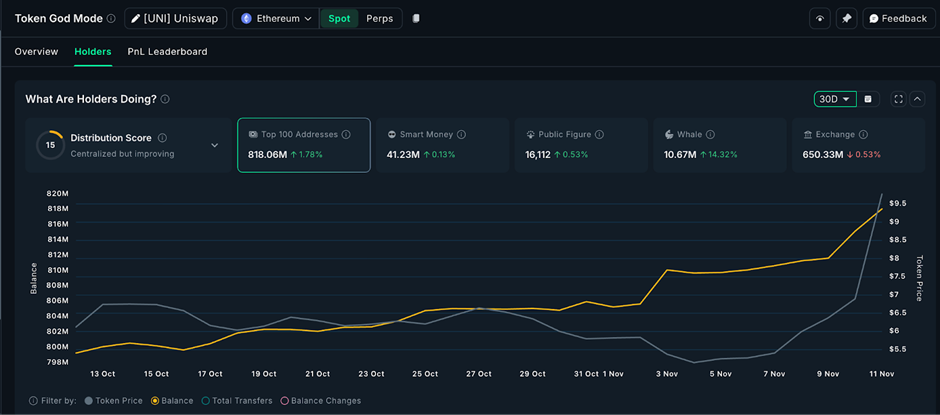The image size is (940, 415).
Task: Click info icon next to Token God Mode
Action: 110,19
